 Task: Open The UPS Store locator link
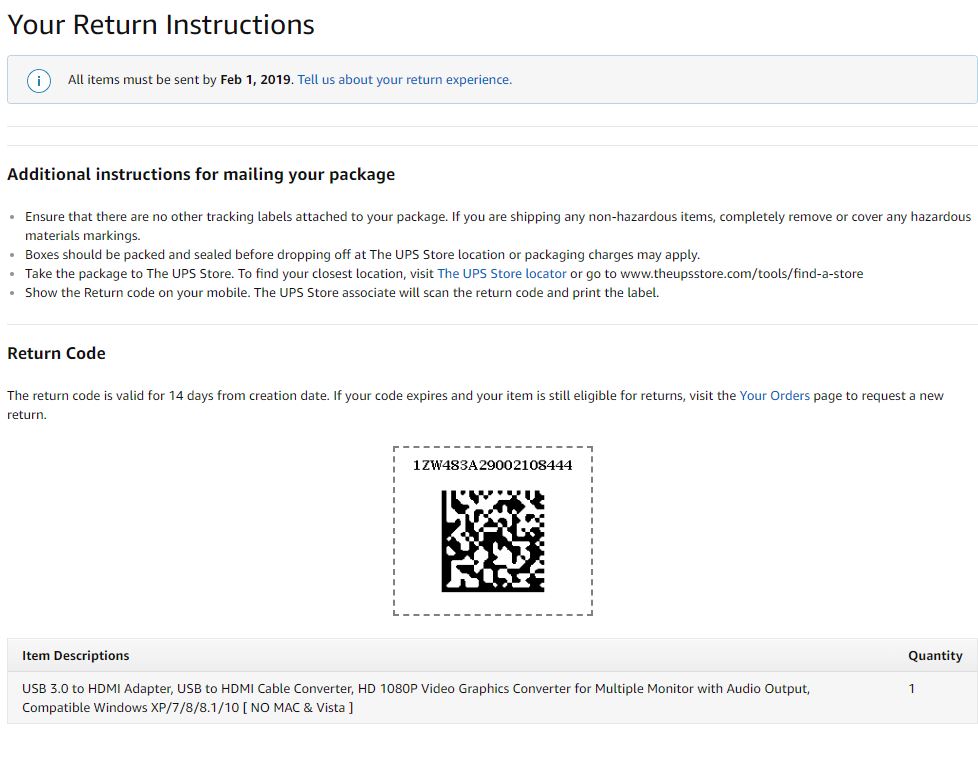pos(501,274)
